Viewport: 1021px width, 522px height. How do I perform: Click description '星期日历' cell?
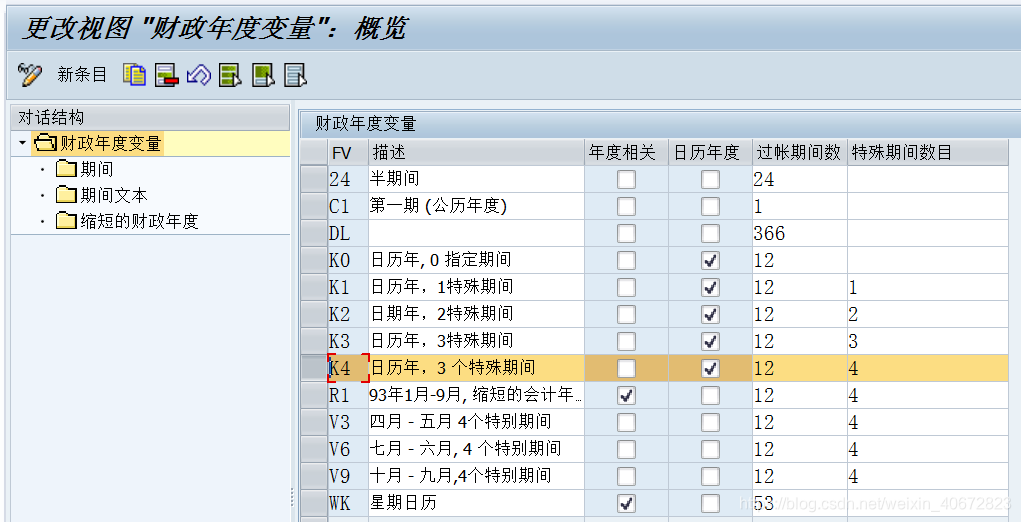pos(476,503)
